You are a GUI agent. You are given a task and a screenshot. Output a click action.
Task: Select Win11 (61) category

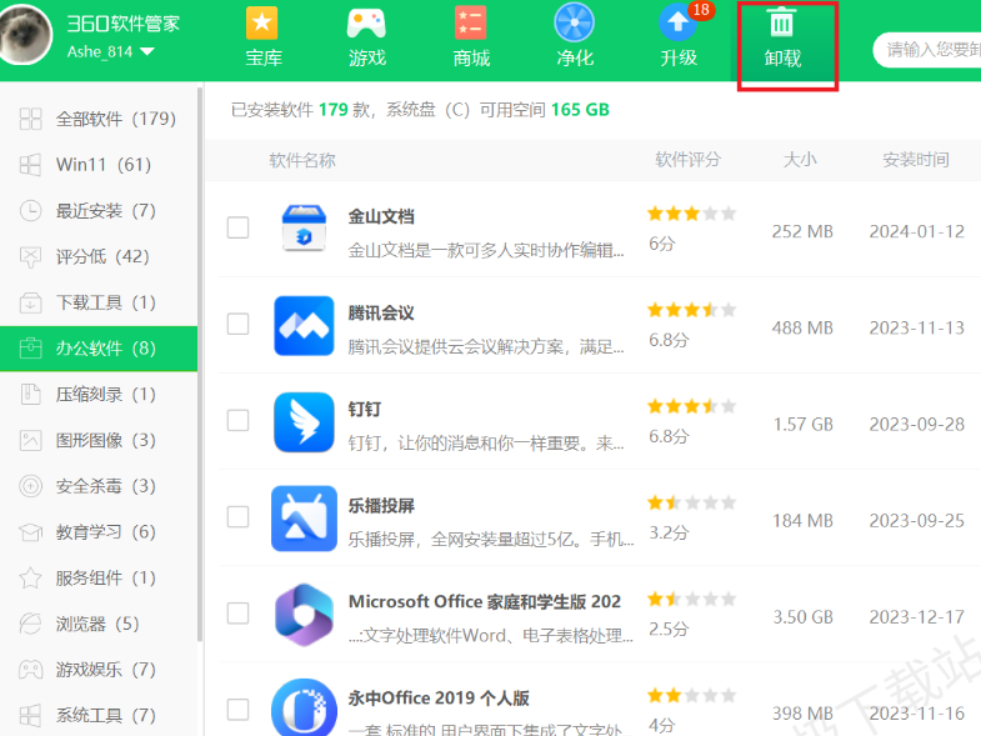[99, 165]
